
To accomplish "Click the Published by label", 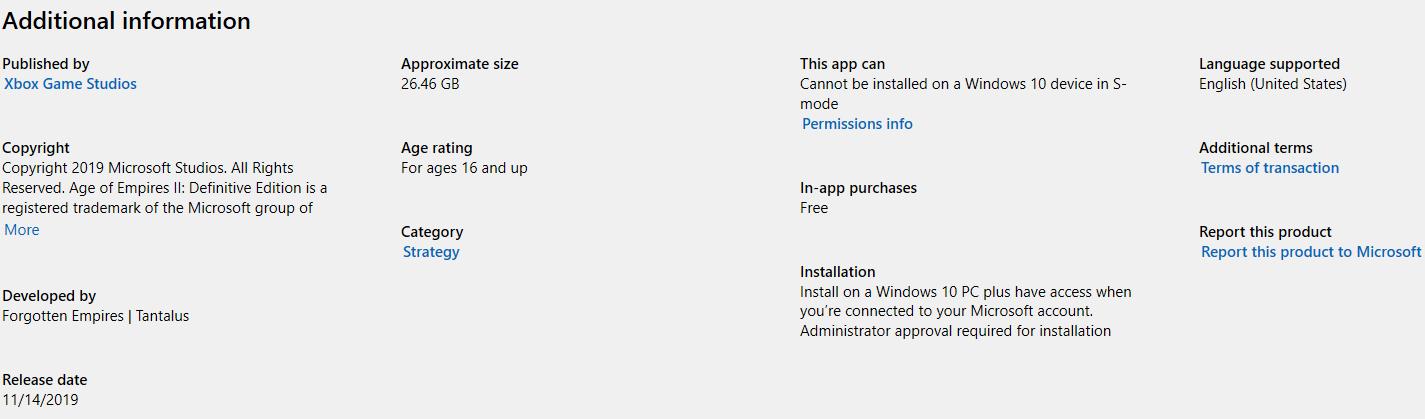I will coord(46,64).
